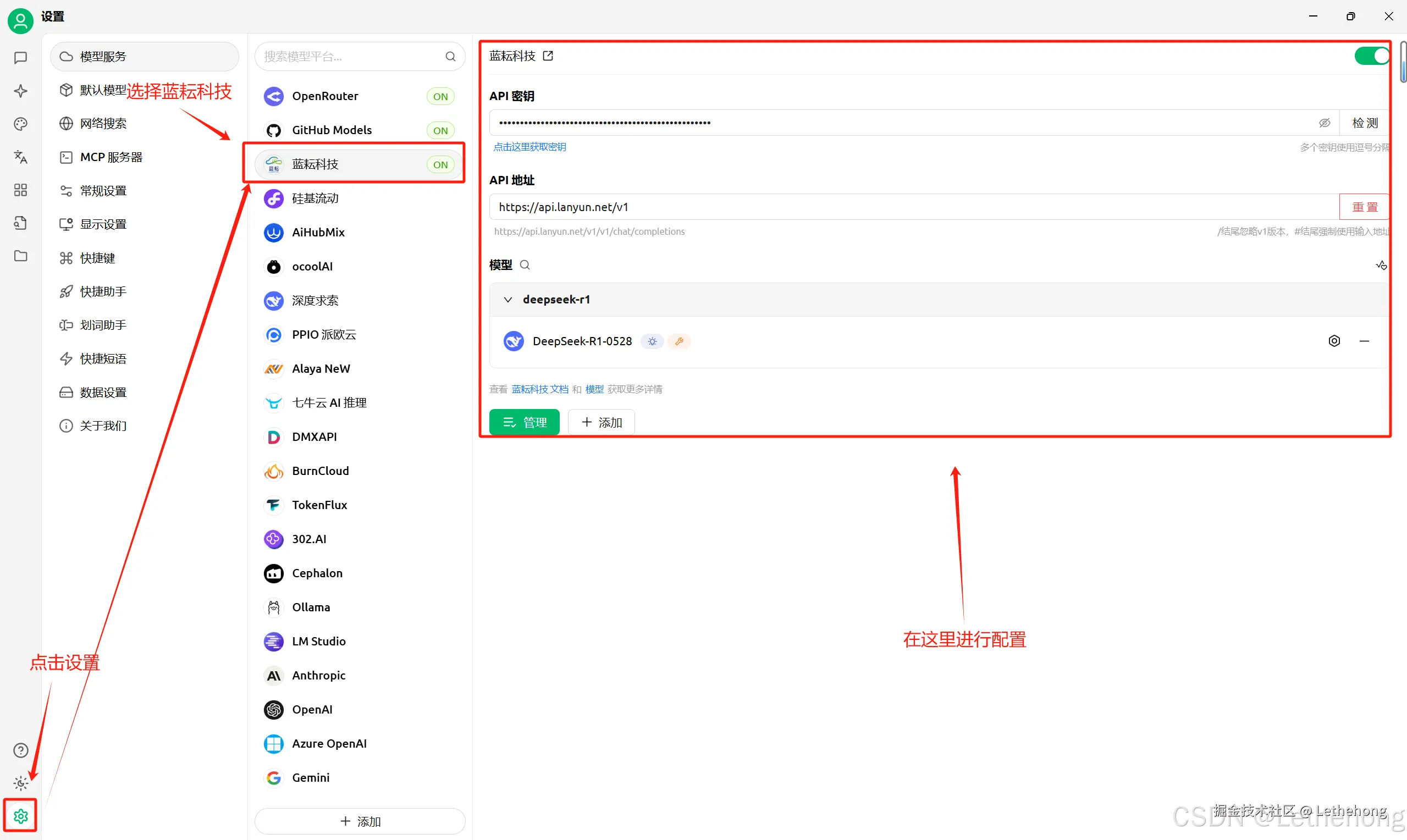Screen dimensions: 1407x840
Task: Open DeepSeek-R1-0528 model settings gear
Action: click(1334, 341)
